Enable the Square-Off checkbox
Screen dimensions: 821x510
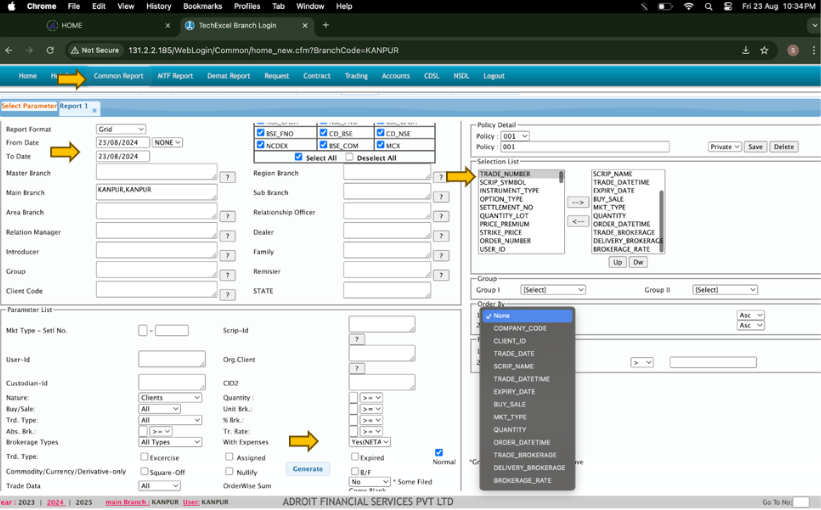pos(144,471)
